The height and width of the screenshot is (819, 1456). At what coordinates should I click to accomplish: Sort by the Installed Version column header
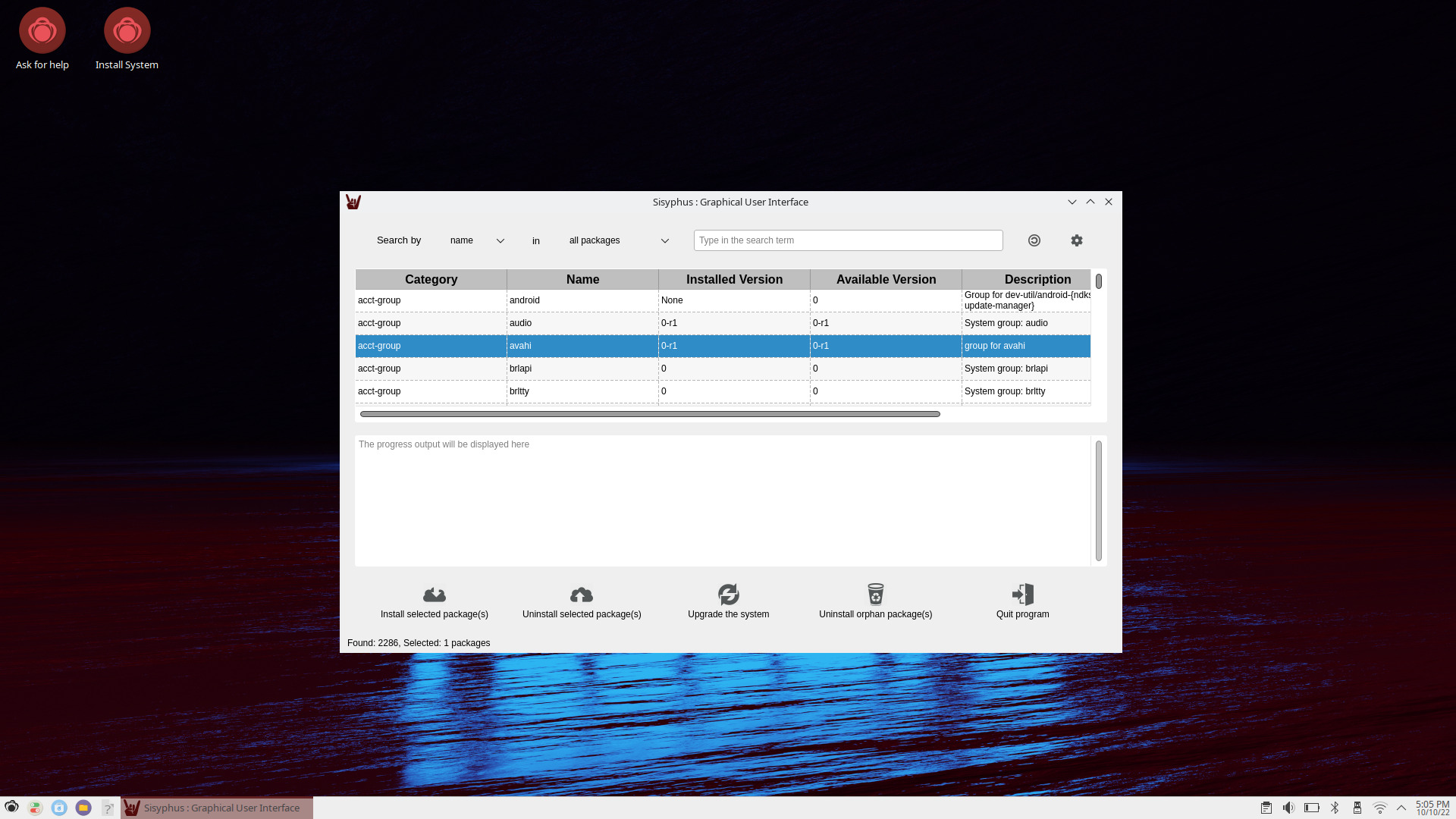(x=734, y=279)
